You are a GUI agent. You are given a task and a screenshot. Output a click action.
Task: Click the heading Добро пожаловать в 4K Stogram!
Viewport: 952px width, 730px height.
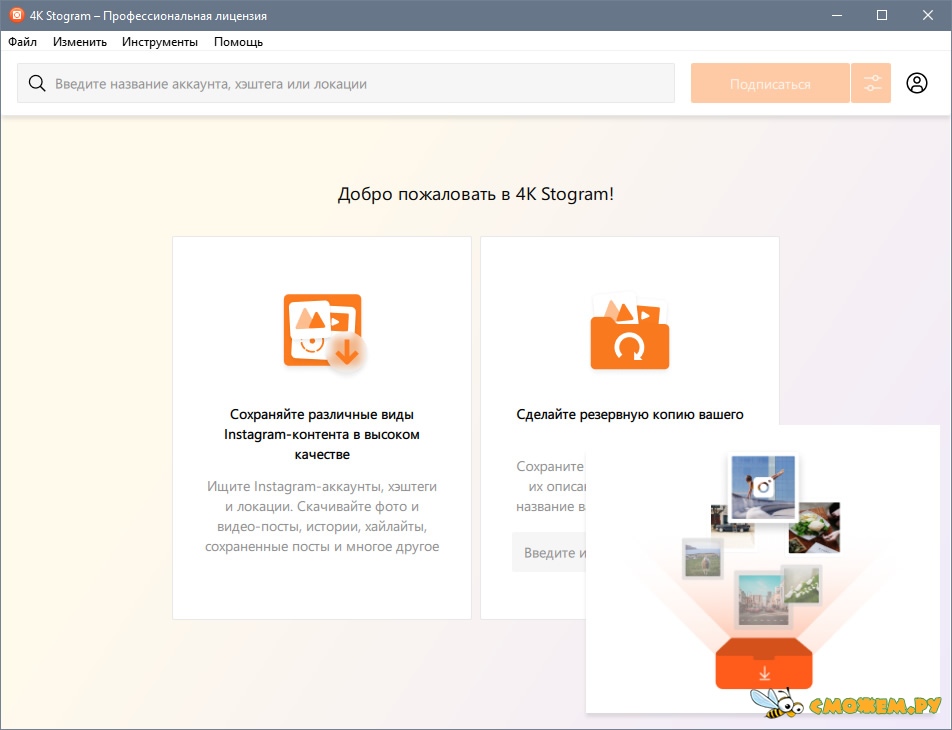pos(475,194)
